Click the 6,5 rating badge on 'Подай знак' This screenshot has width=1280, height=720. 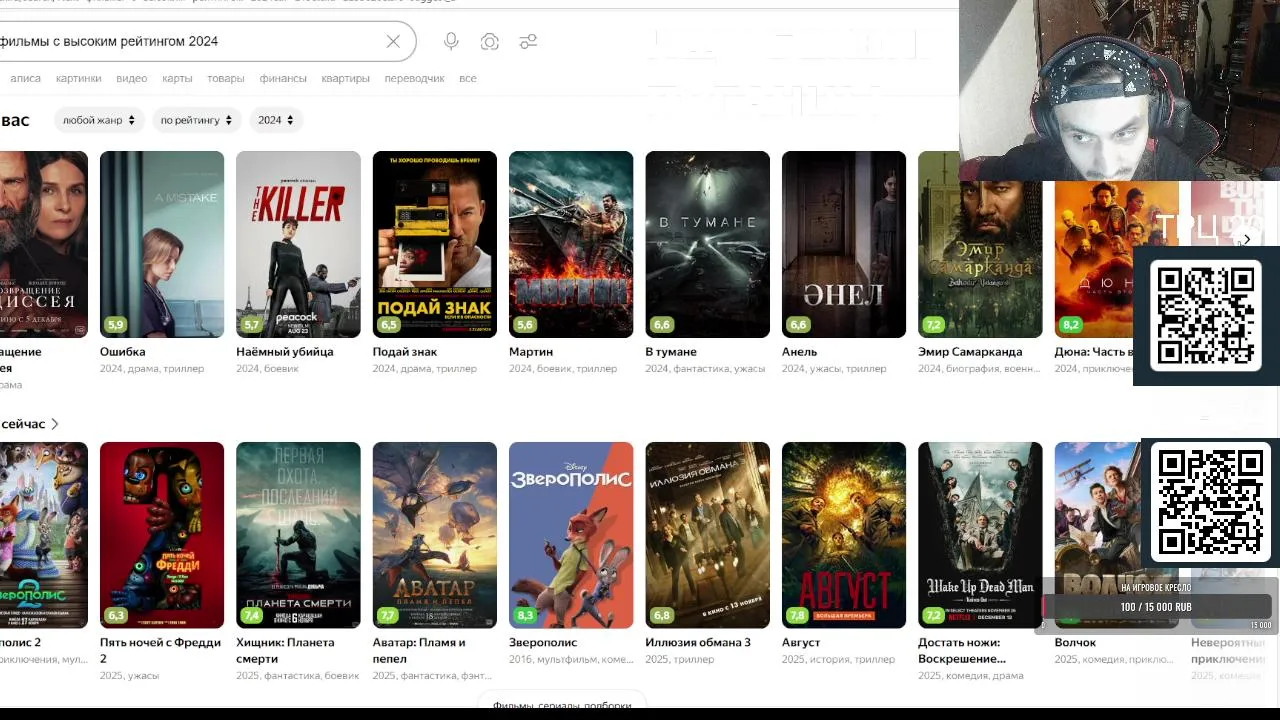click(388, 325)
